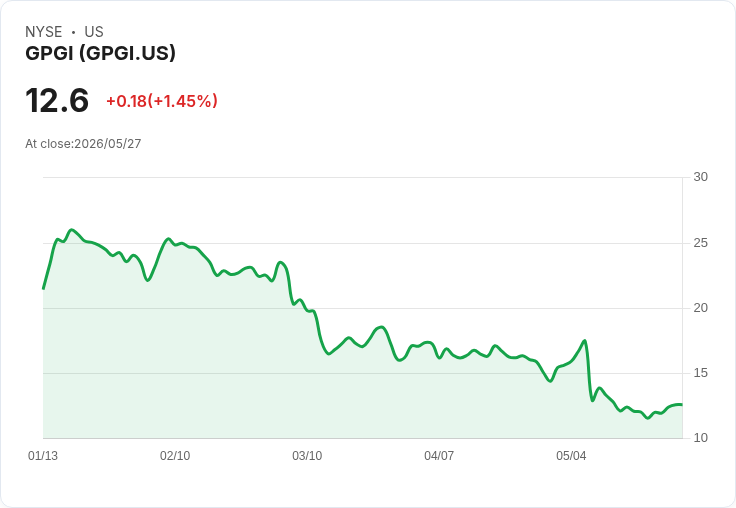Viewport: 736px width, 508px height.
Task: Click the chart line's final rightmost point
Action: pyautogui.click(x=682, y=404)
